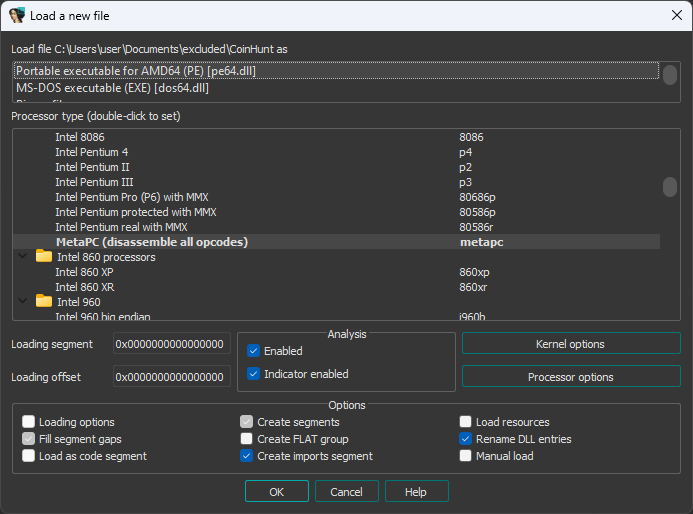Select Portable executable for AMD64 (PE) loader
The image size is (693, 514).
[336, 71]
